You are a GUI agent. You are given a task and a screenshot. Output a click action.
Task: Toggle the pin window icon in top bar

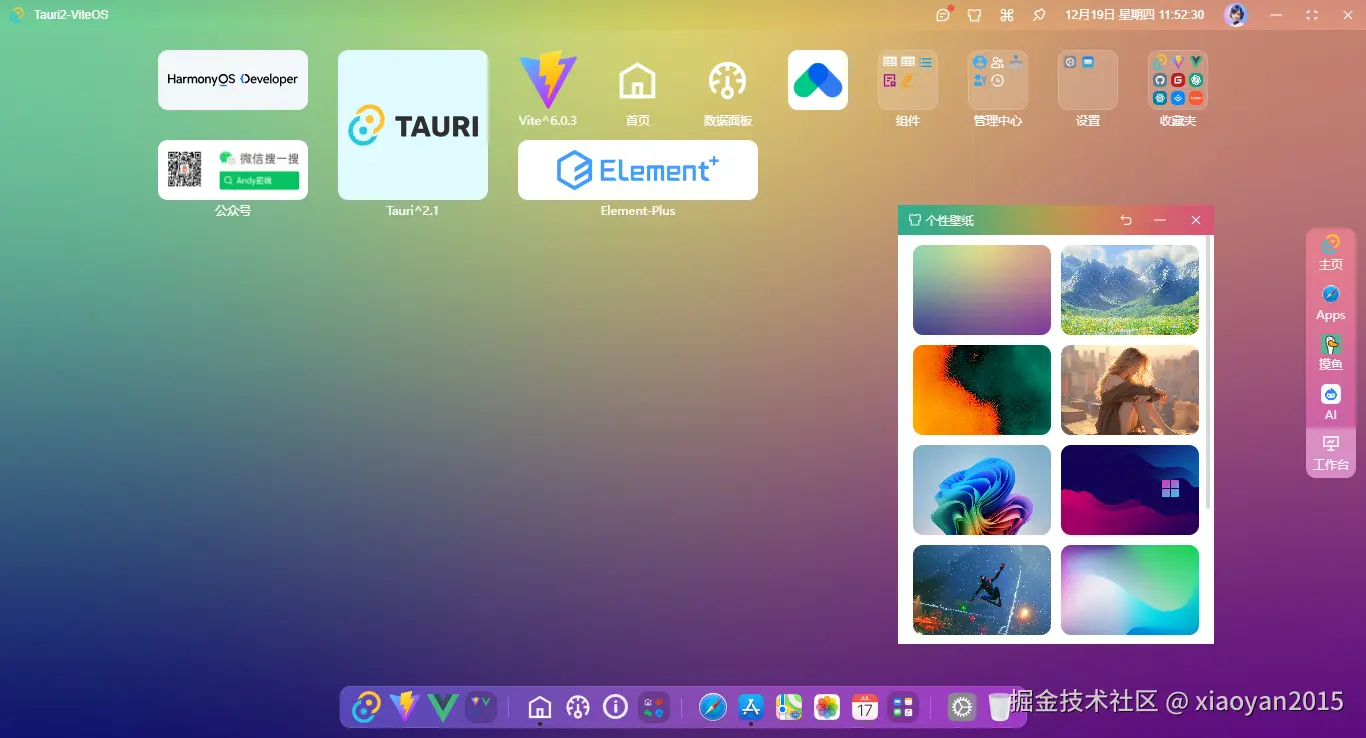[x=1039, y=15]
